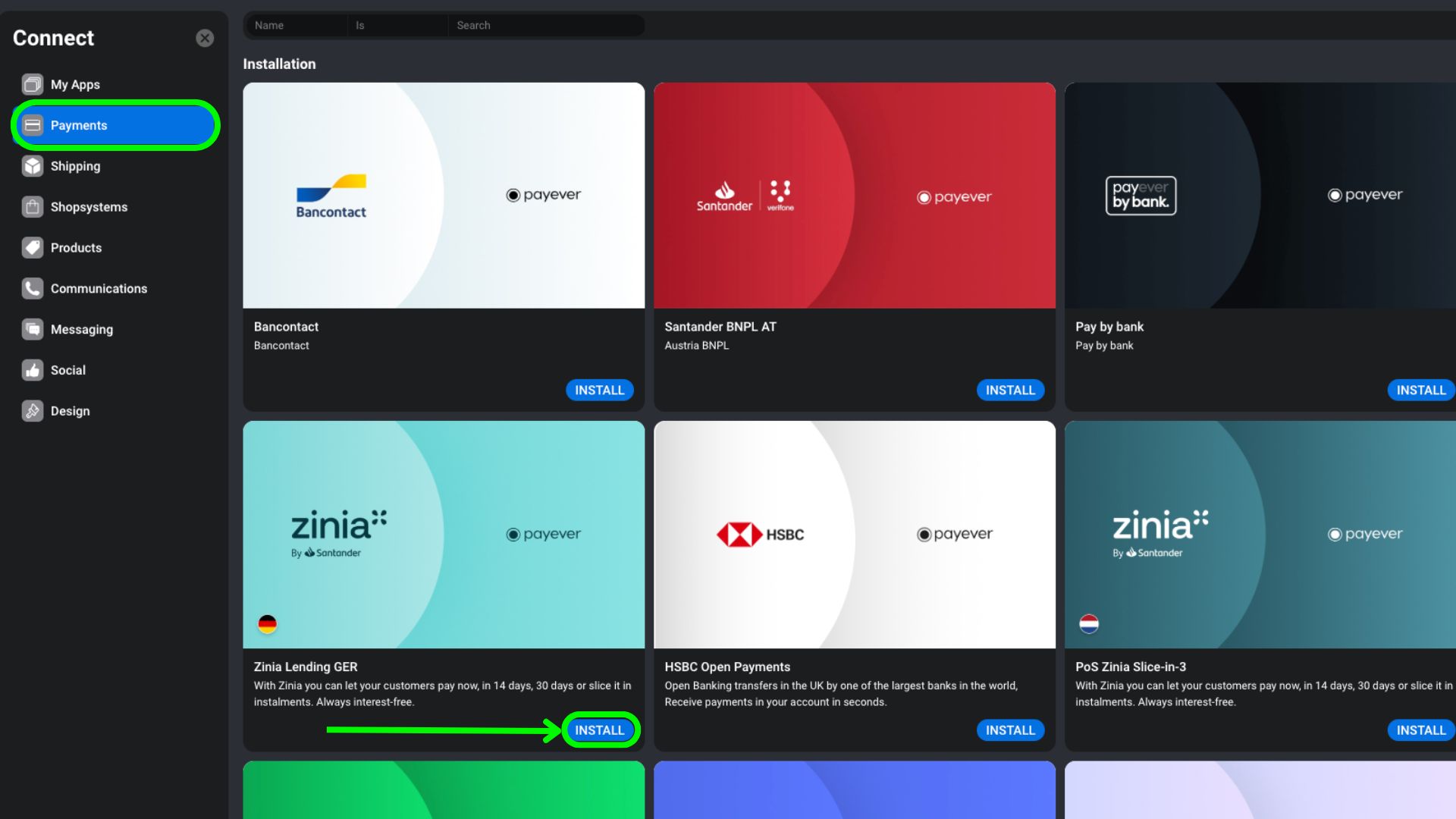Click the Search input field
Viewport: 1456px width, 819px height.
tap(546, 25)
